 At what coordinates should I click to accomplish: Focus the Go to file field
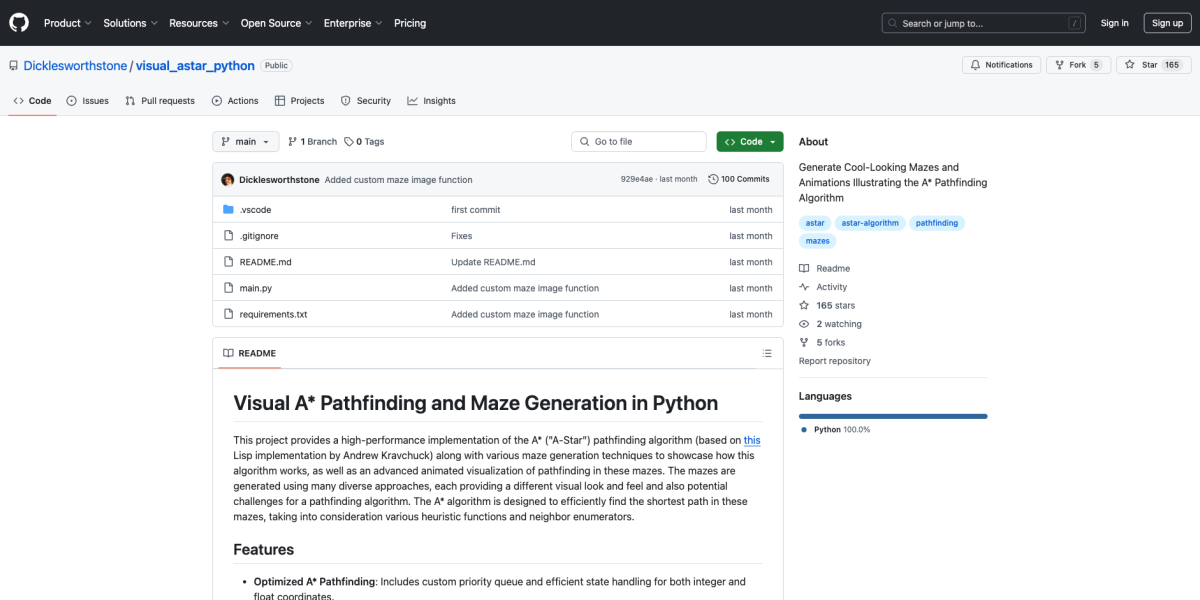click(x=640, y=142)
